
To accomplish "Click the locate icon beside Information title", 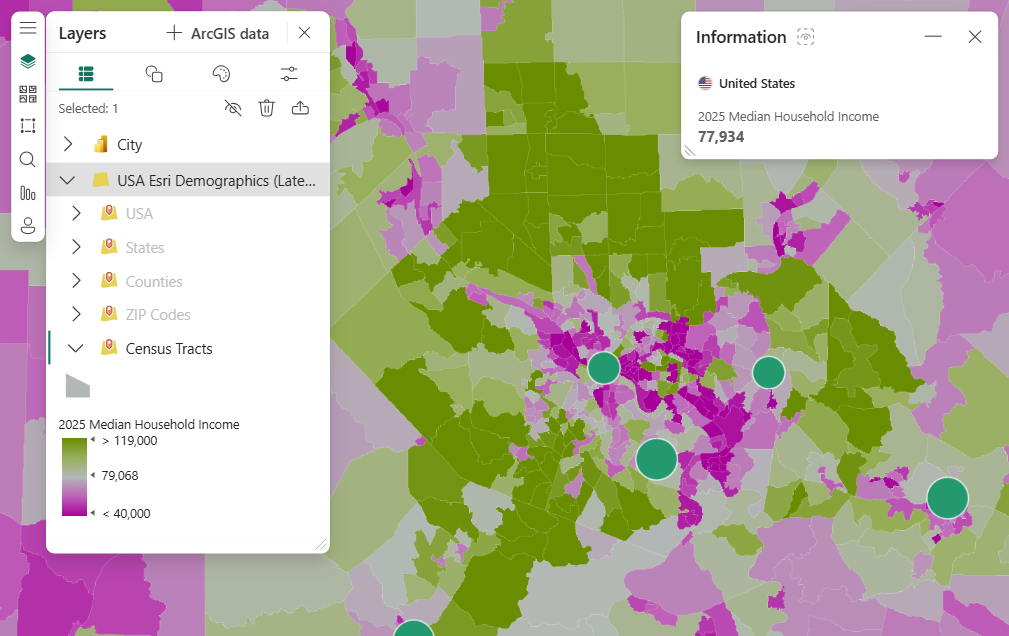I will point(805,36).
